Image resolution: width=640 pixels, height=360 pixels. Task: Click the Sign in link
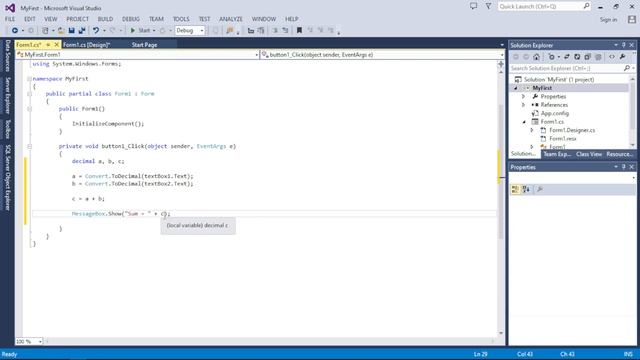608,19
